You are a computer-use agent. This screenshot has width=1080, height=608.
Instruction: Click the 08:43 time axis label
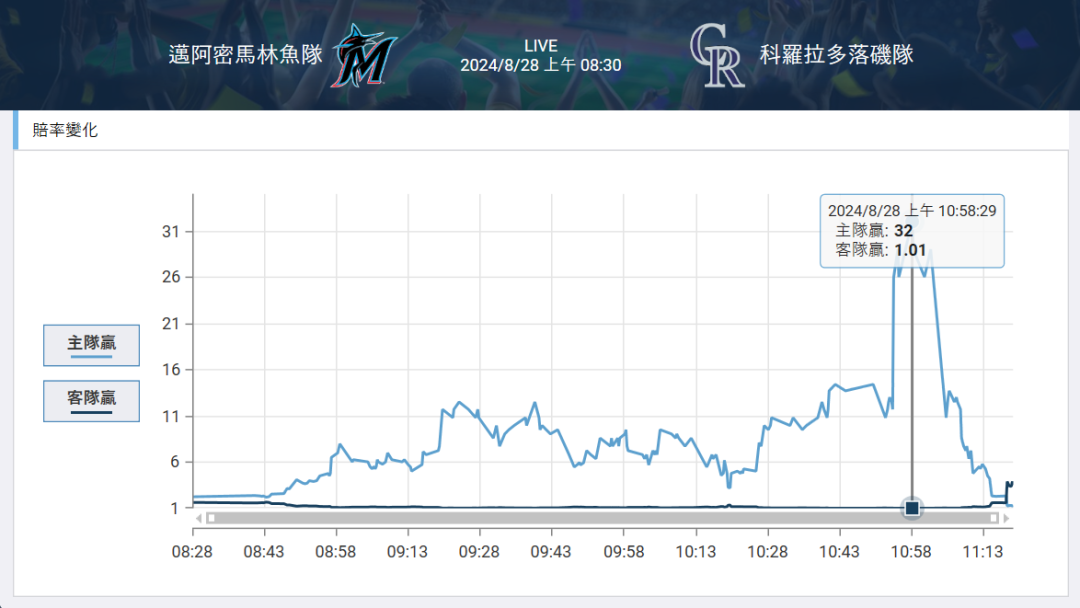click(264, 552)
